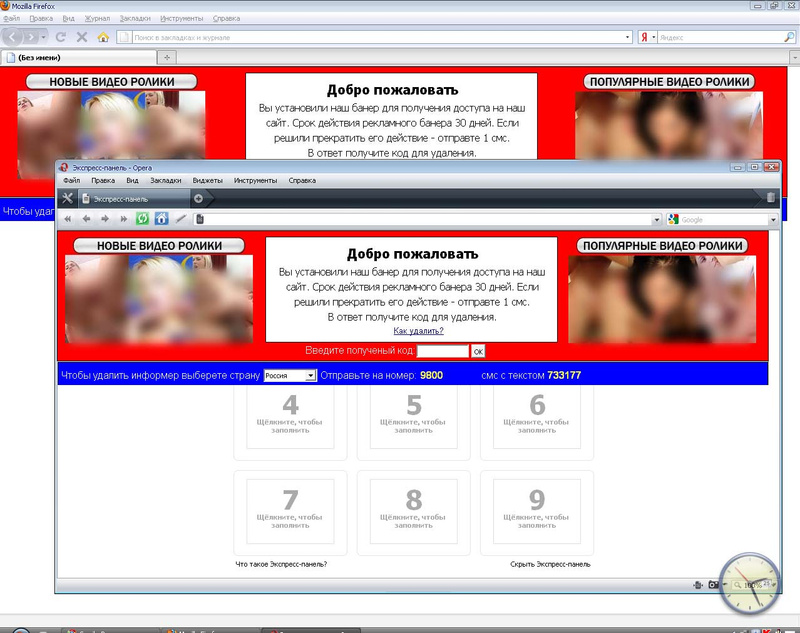Expand the Firefox address bar dropdown arrow
Image resolution: width=800 pixels, height=633 pixels.
(628, 37)
